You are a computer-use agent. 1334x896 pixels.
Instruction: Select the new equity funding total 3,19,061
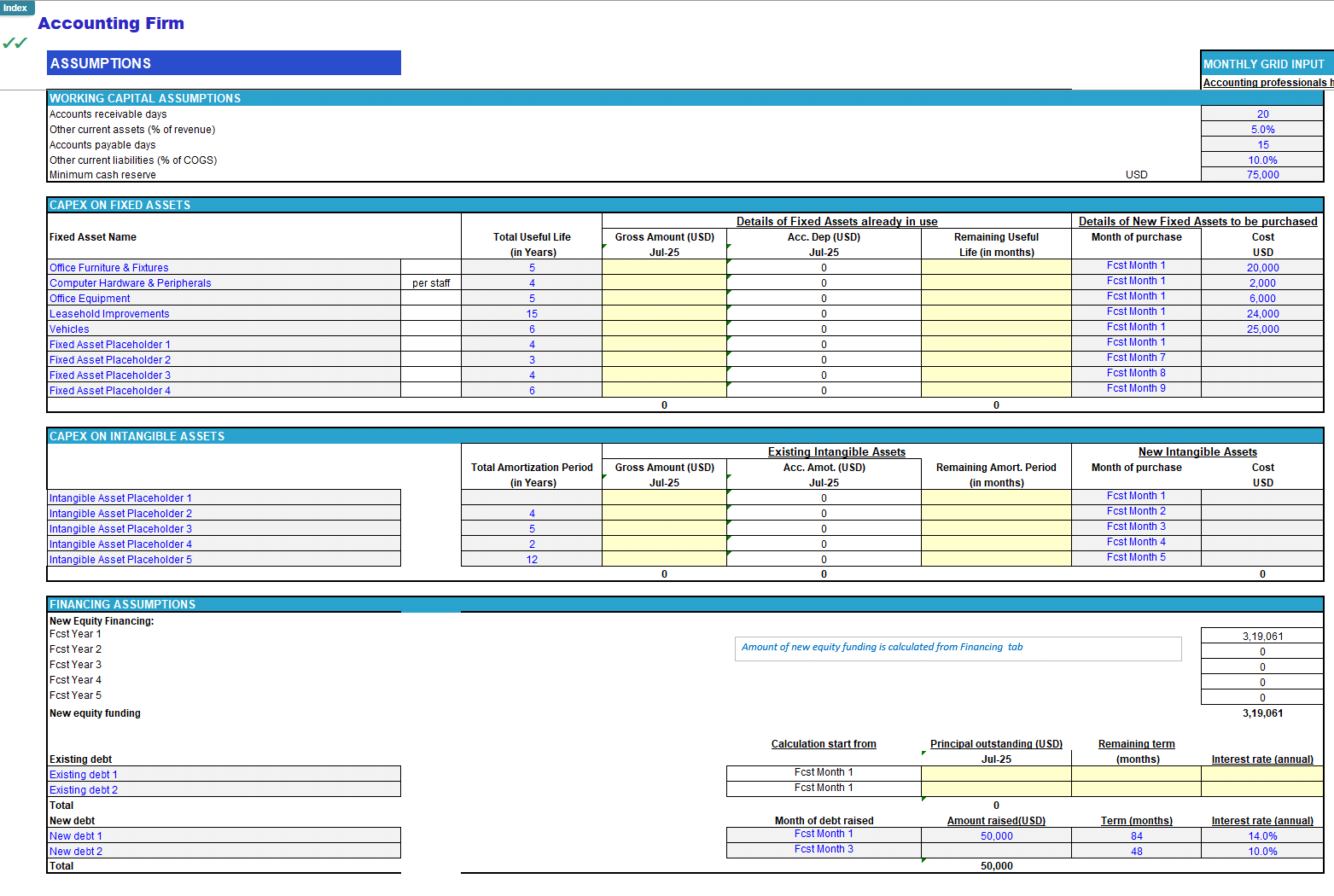[1262, 713]
